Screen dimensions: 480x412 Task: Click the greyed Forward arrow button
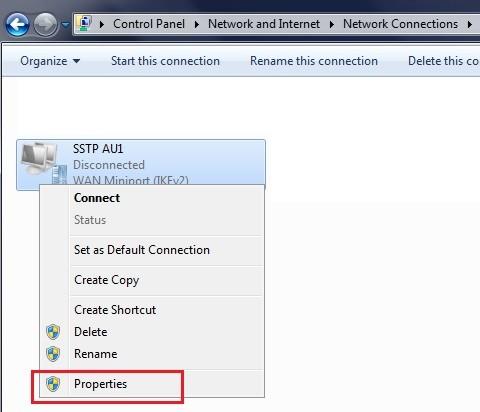click(45, 24)
